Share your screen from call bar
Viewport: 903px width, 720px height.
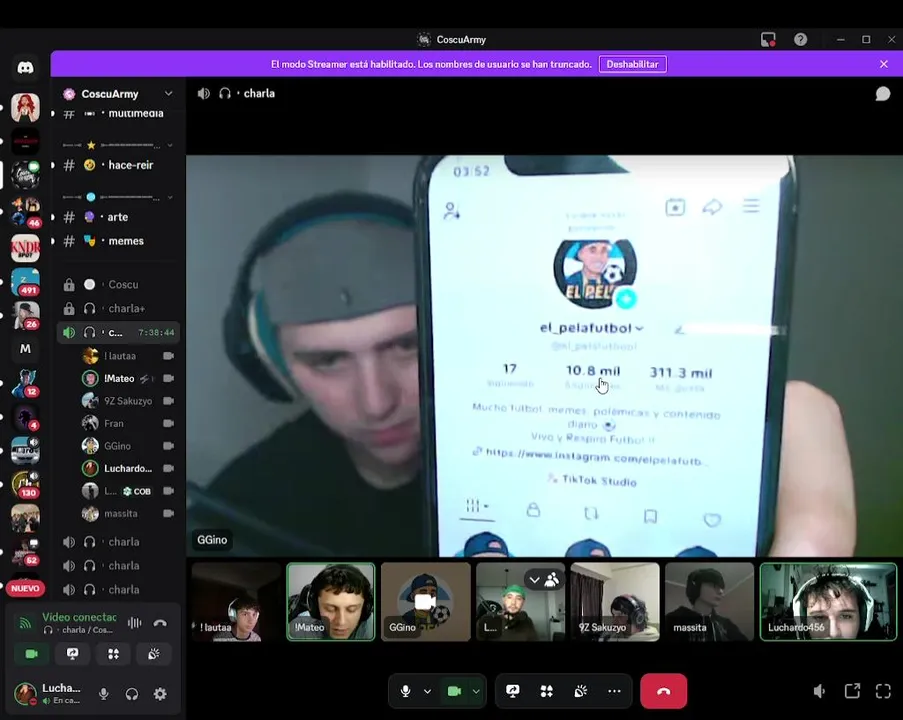click(x=513, y=691)
